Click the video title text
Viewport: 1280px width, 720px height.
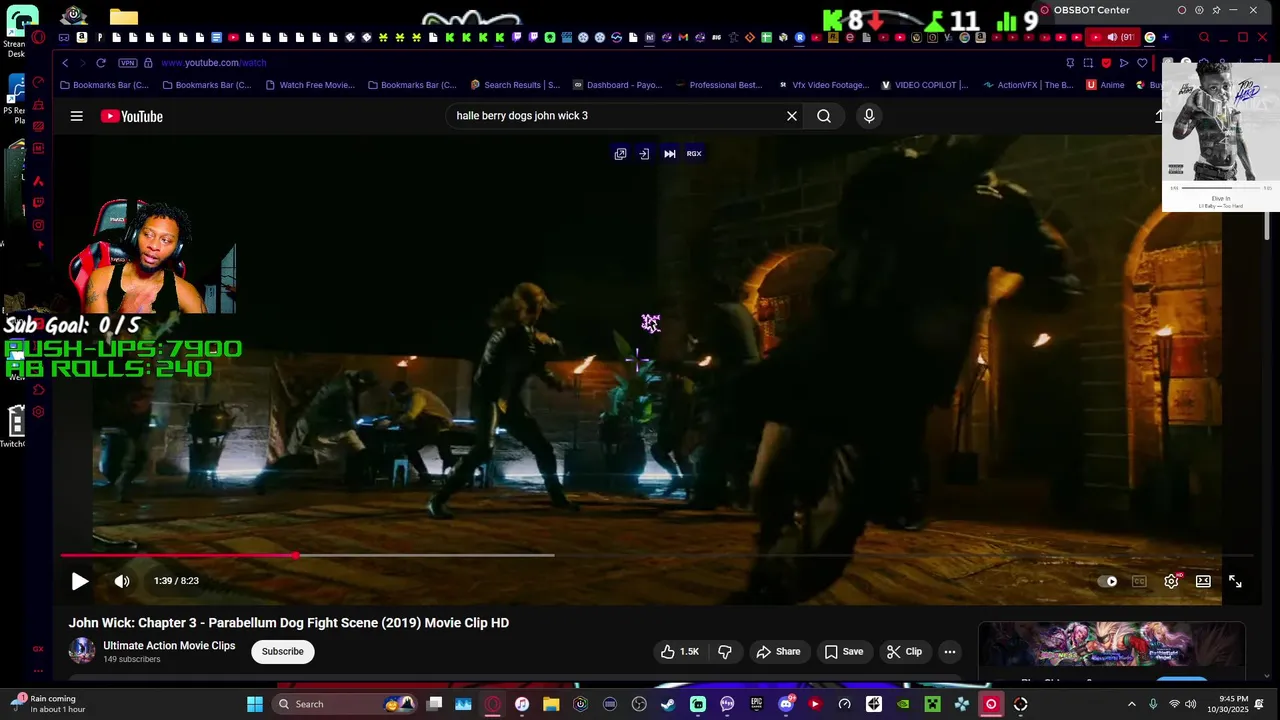(x=288, y=622)
